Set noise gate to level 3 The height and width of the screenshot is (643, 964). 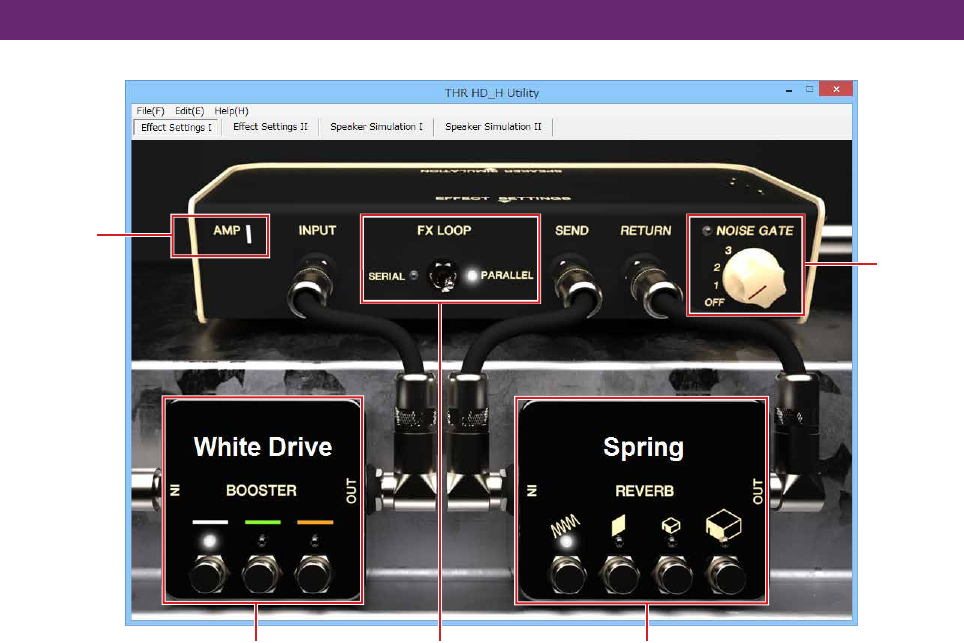click(728, 250)
